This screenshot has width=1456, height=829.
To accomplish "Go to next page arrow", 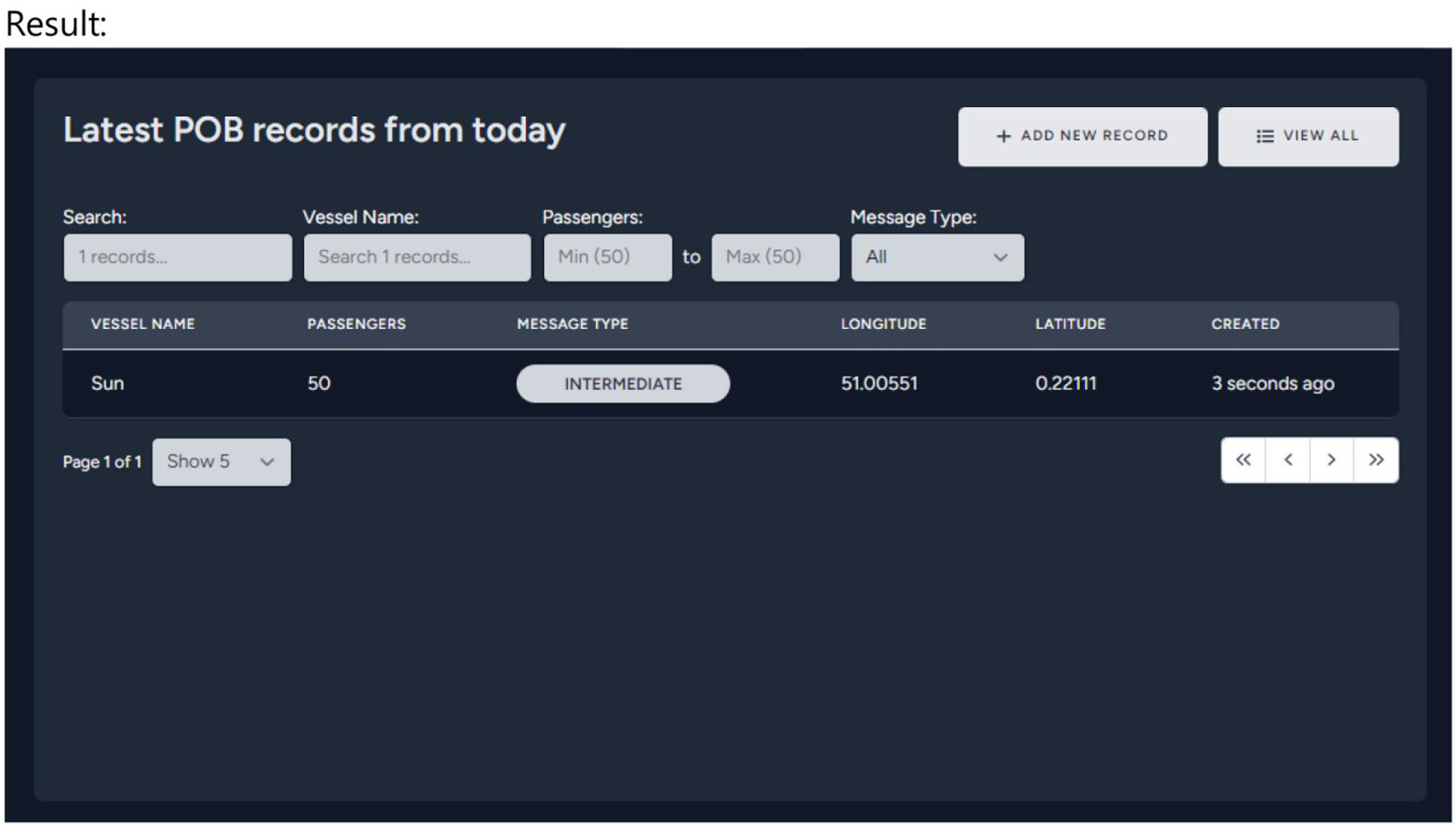I will point(1331,460).
